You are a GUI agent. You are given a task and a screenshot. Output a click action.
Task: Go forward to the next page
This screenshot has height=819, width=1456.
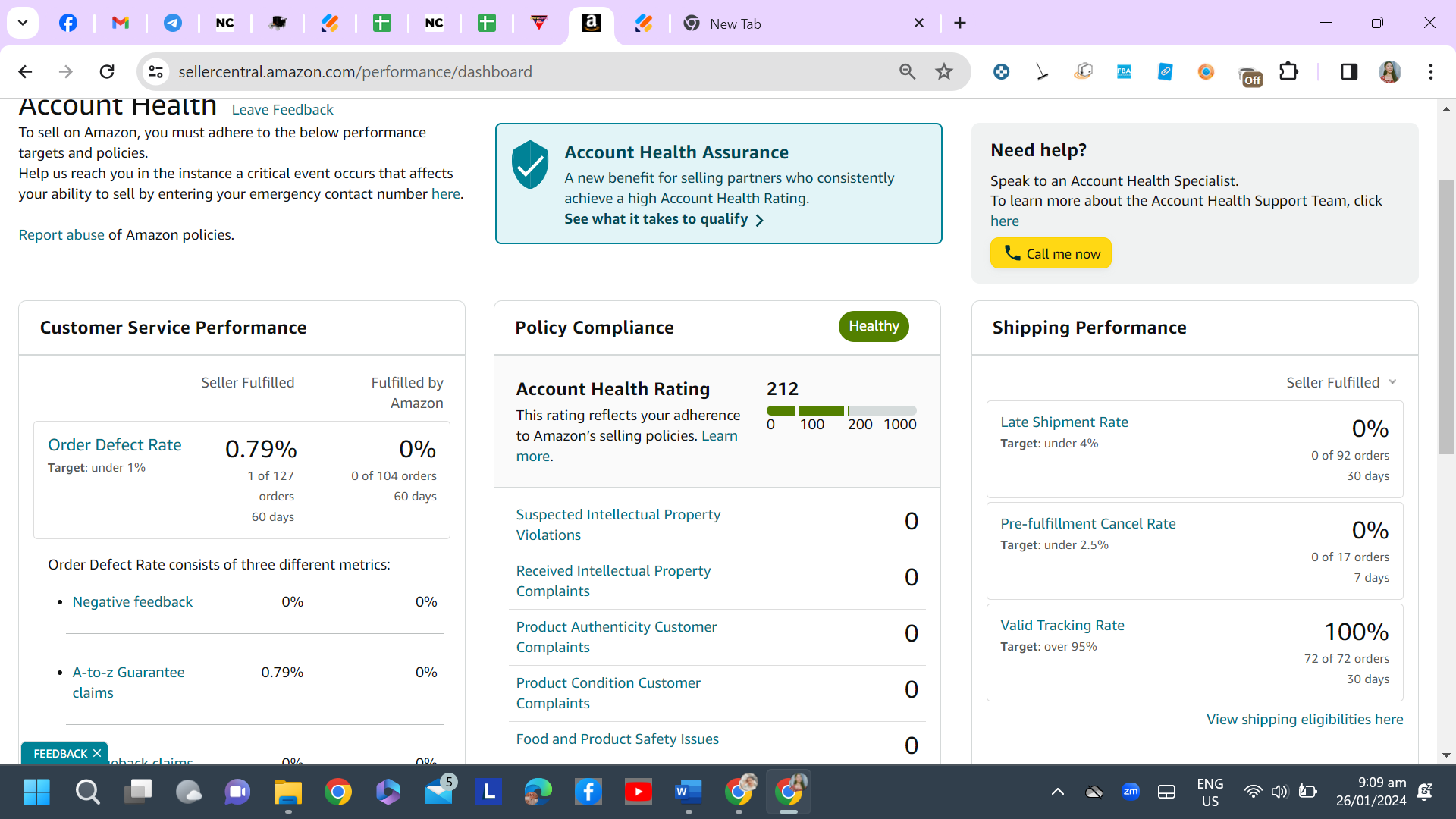66,72
